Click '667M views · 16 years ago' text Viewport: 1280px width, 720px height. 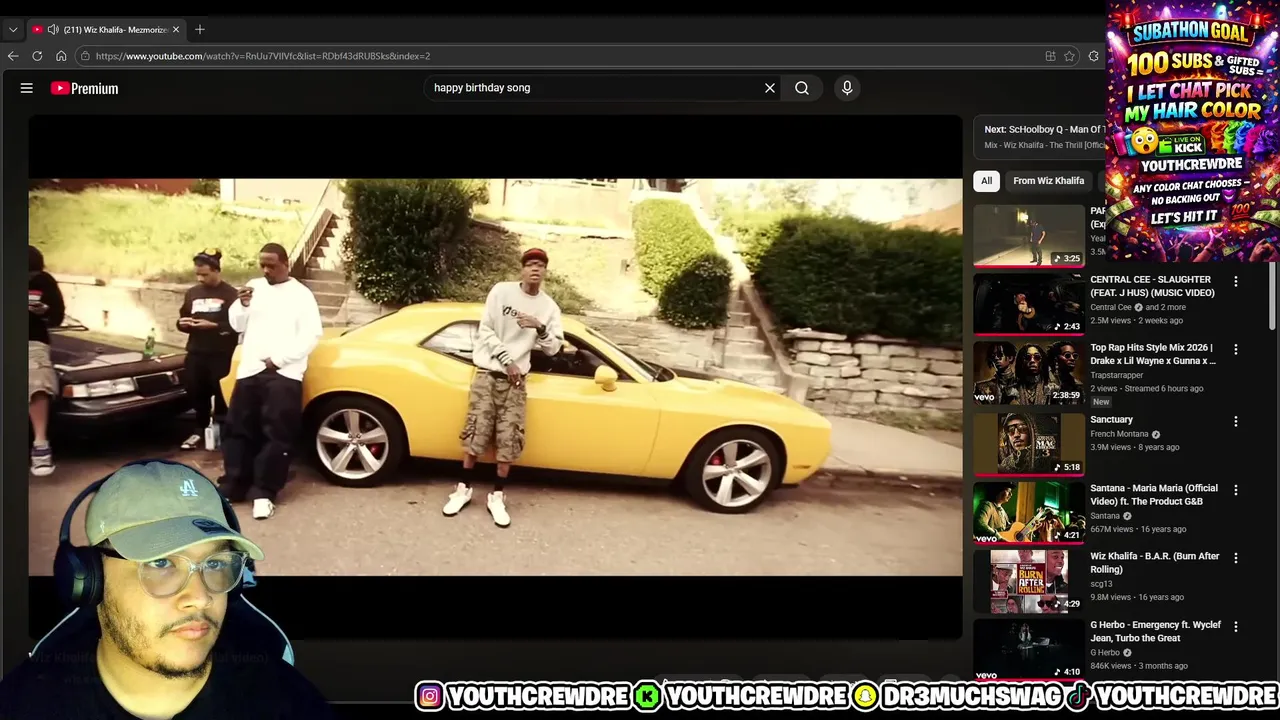1138,529
